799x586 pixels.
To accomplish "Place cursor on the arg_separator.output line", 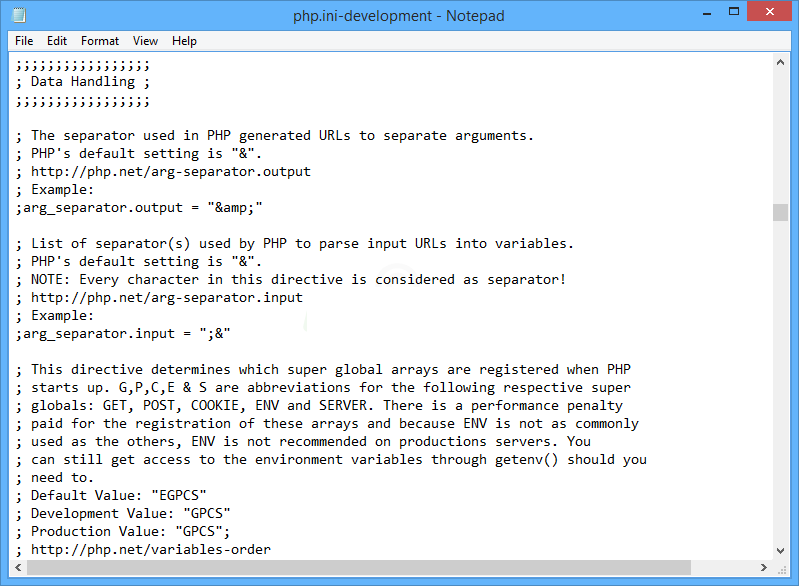I will (x=139, y=207).
